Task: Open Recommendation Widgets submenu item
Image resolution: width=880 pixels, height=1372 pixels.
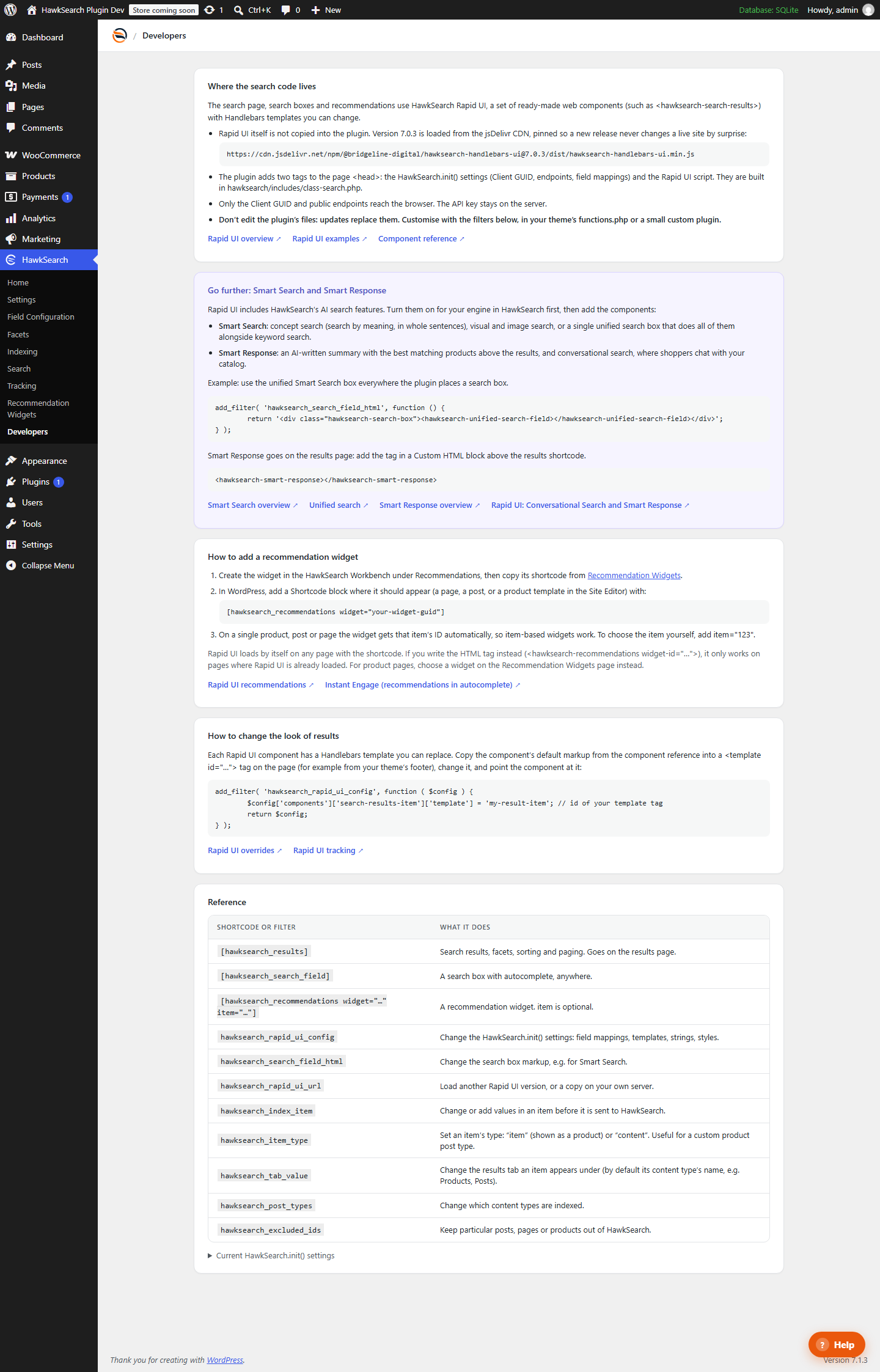Action: (x=38, y=409)
